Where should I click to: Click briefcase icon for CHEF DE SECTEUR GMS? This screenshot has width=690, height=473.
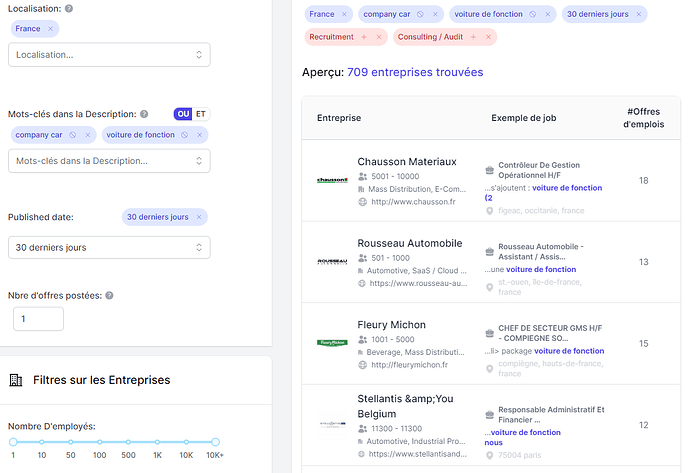[489, 333]
